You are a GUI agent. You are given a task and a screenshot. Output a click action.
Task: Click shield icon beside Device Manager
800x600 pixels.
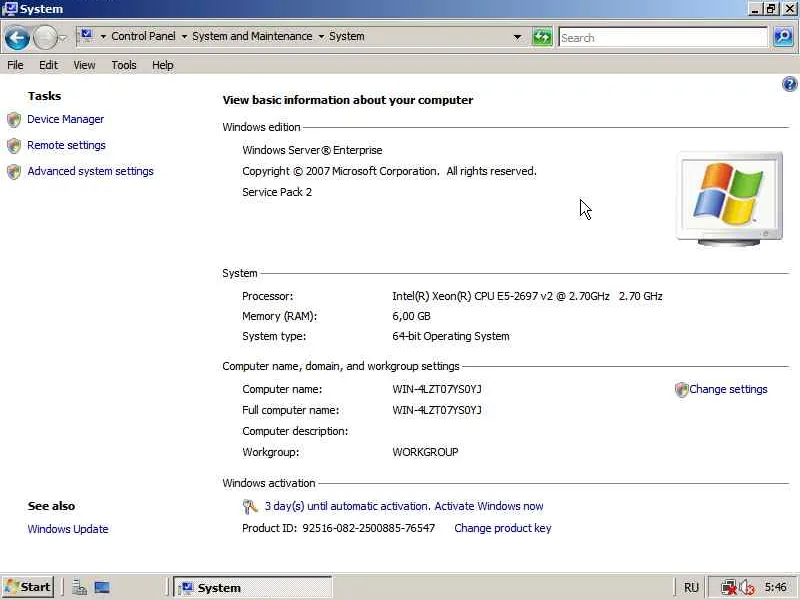click(14, 120)
